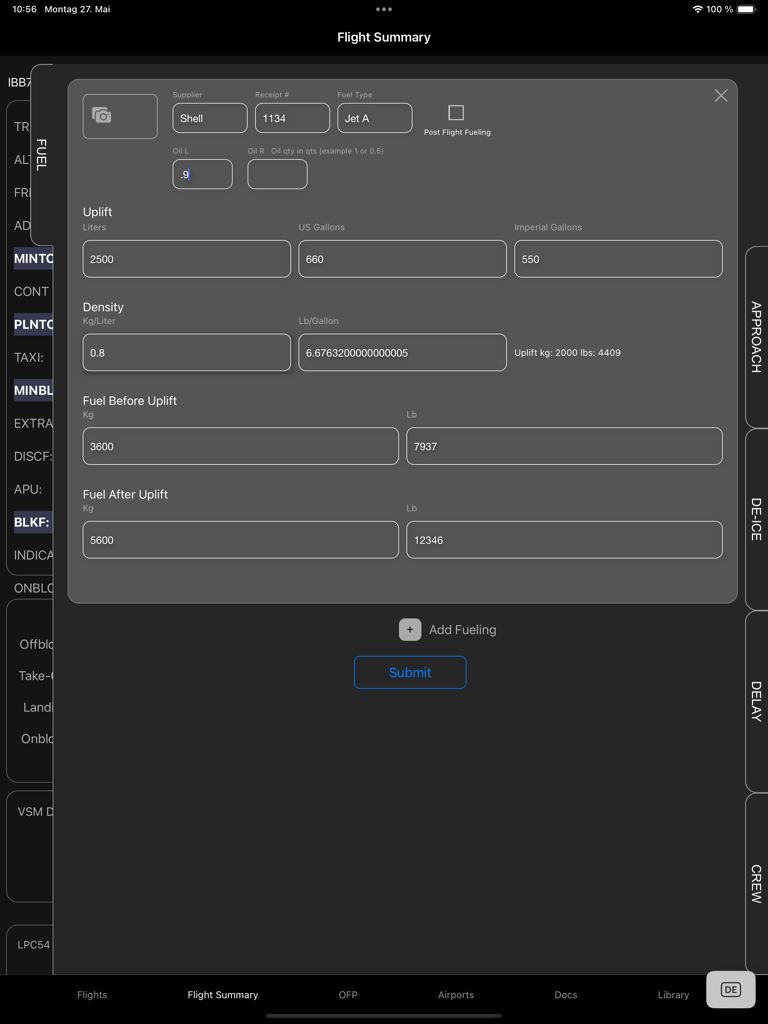Click the Receipt # input field
768x1024 pixels.
click(x=292, y=118)
